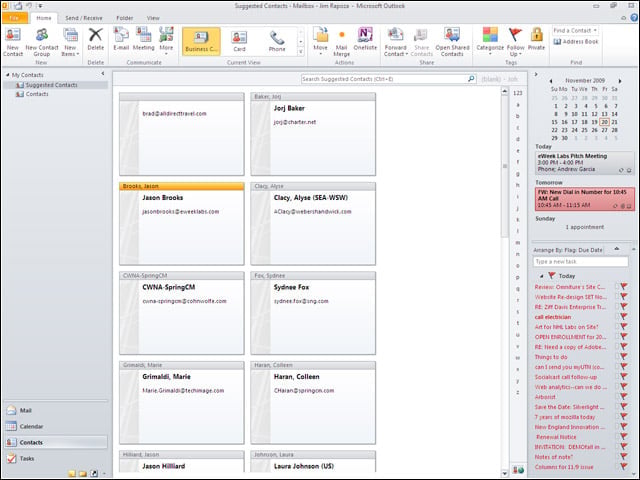The width and height of the screenshot is (640, 480).
Task: Collapse the To-Do Bar
Action: click(x=536, y=74)
